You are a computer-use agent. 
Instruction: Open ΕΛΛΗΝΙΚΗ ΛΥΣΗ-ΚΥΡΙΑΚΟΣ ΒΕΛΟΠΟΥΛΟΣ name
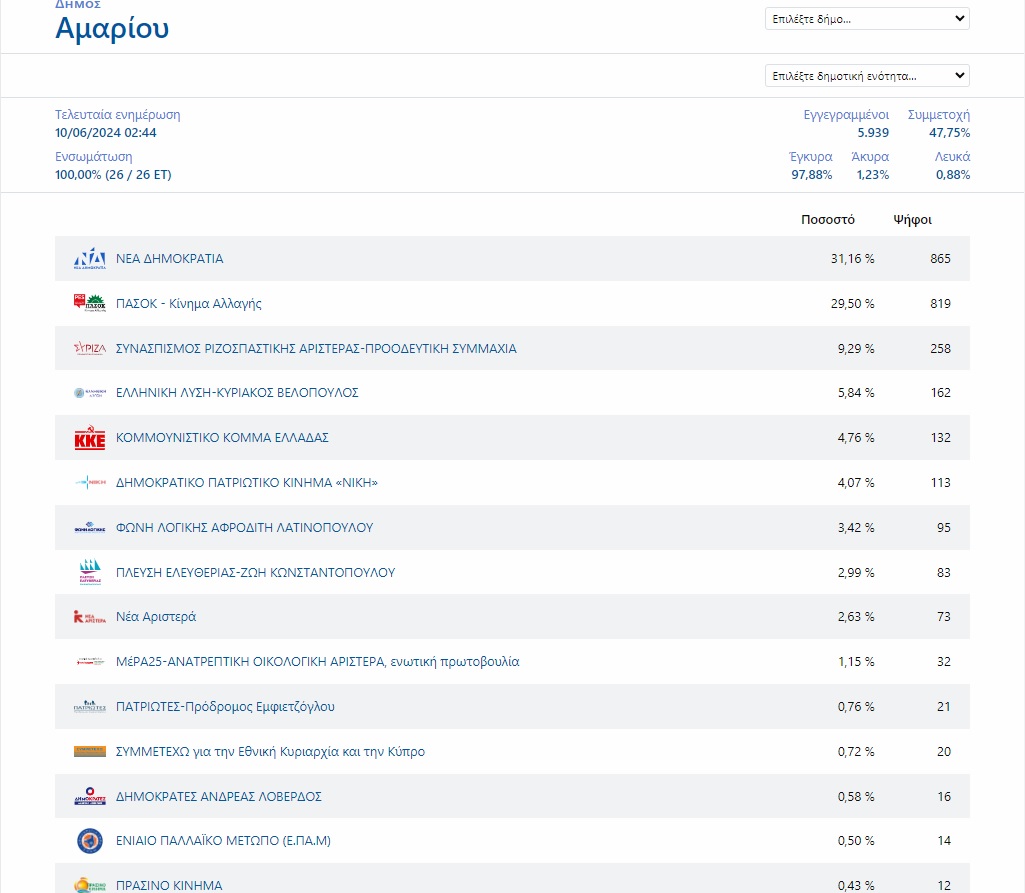pos(237,393)
